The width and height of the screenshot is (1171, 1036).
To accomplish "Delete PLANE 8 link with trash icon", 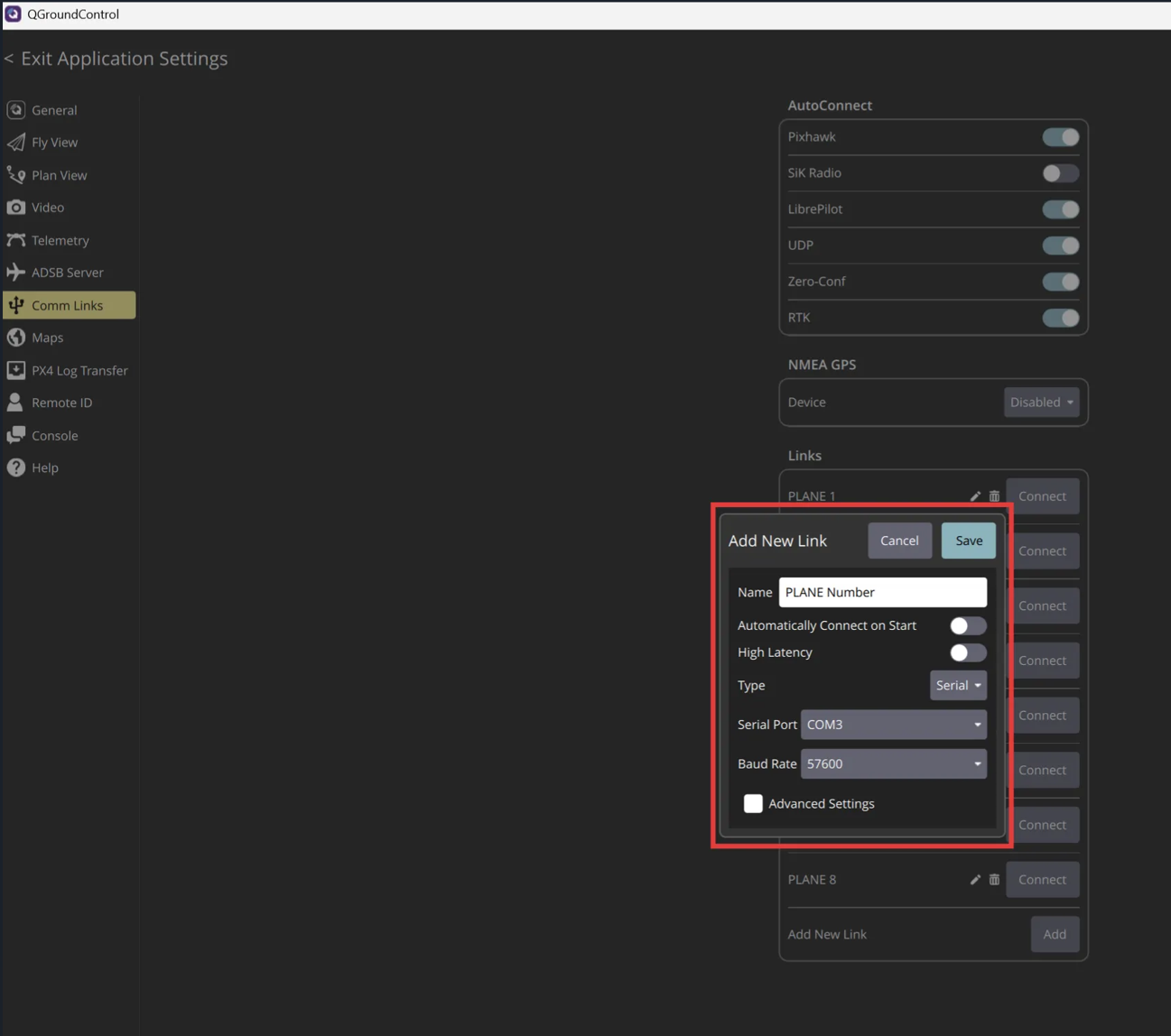I will (x=994, y=880).
